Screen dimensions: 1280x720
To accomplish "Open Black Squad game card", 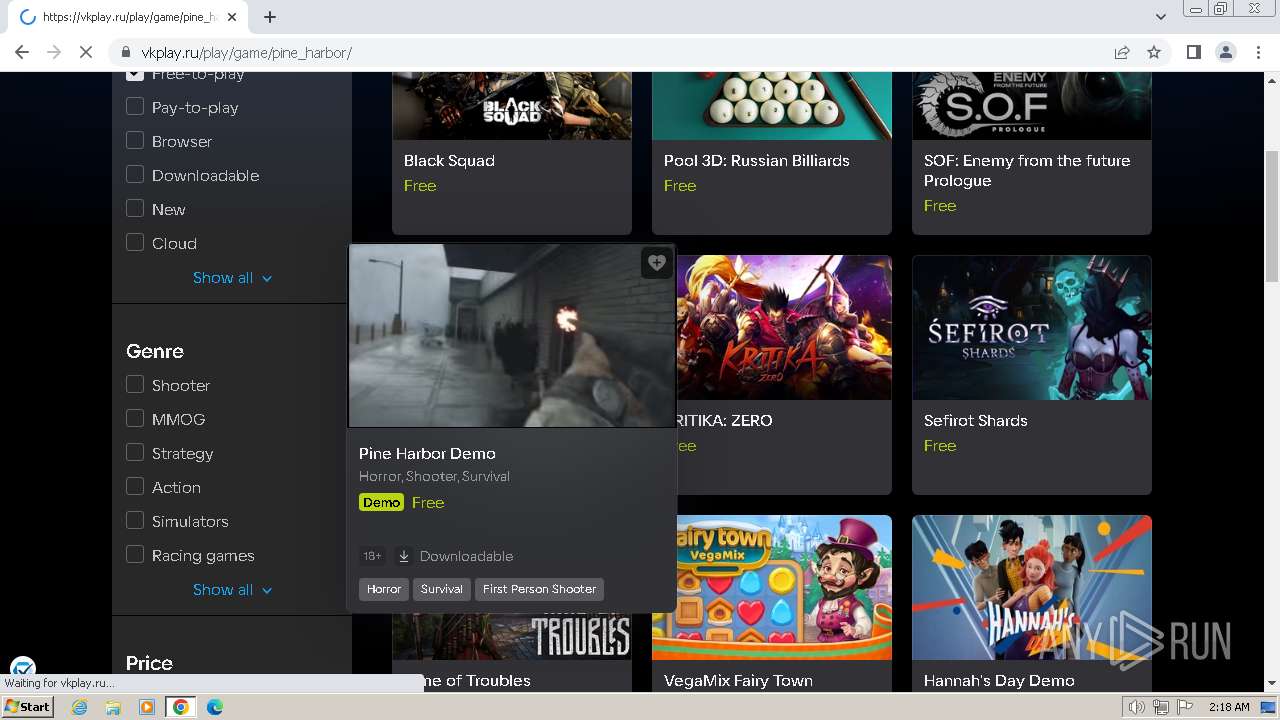I will coord(512,152).
